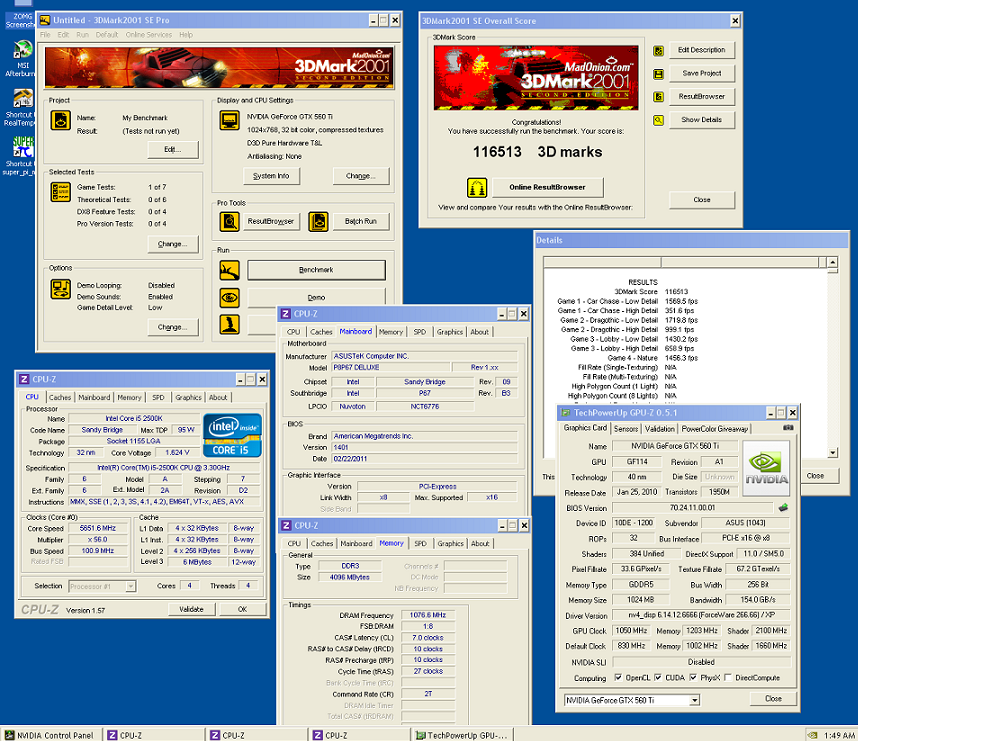This screenshot has height=756, width=1008.
Task: Click the Core Speed value 5651.6 MHz
Action: [x=98, y=528]
